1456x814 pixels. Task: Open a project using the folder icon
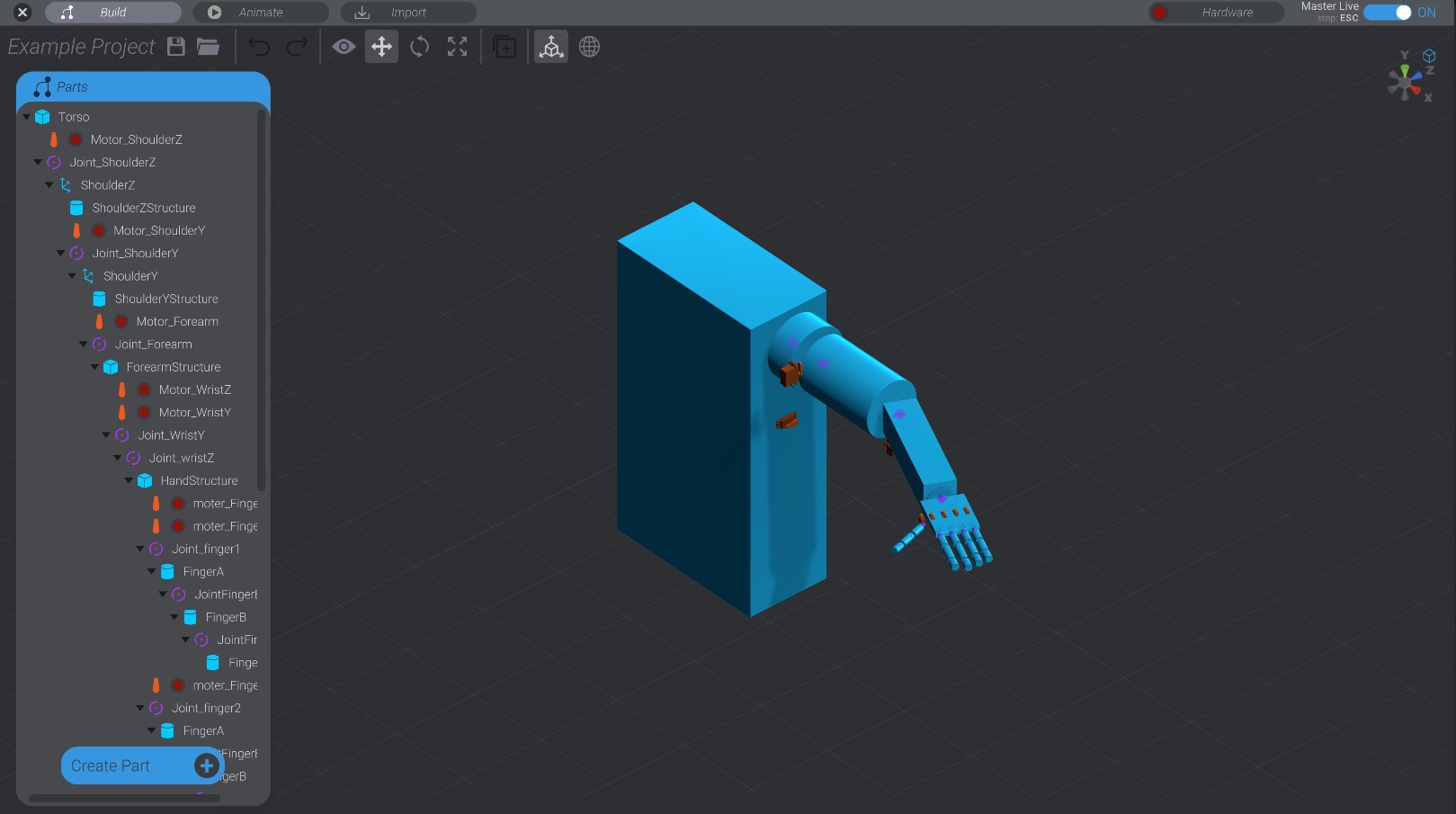tap(208, 47)
